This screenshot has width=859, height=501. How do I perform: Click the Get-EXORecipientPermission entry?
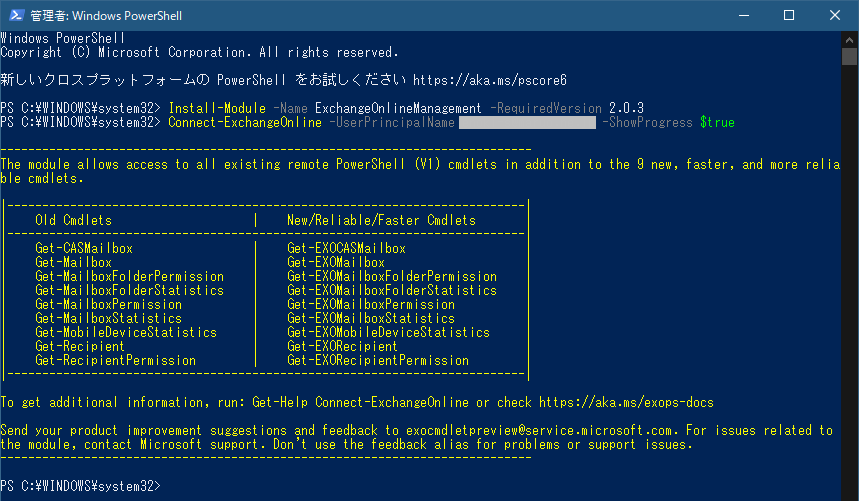coord(377,361)
